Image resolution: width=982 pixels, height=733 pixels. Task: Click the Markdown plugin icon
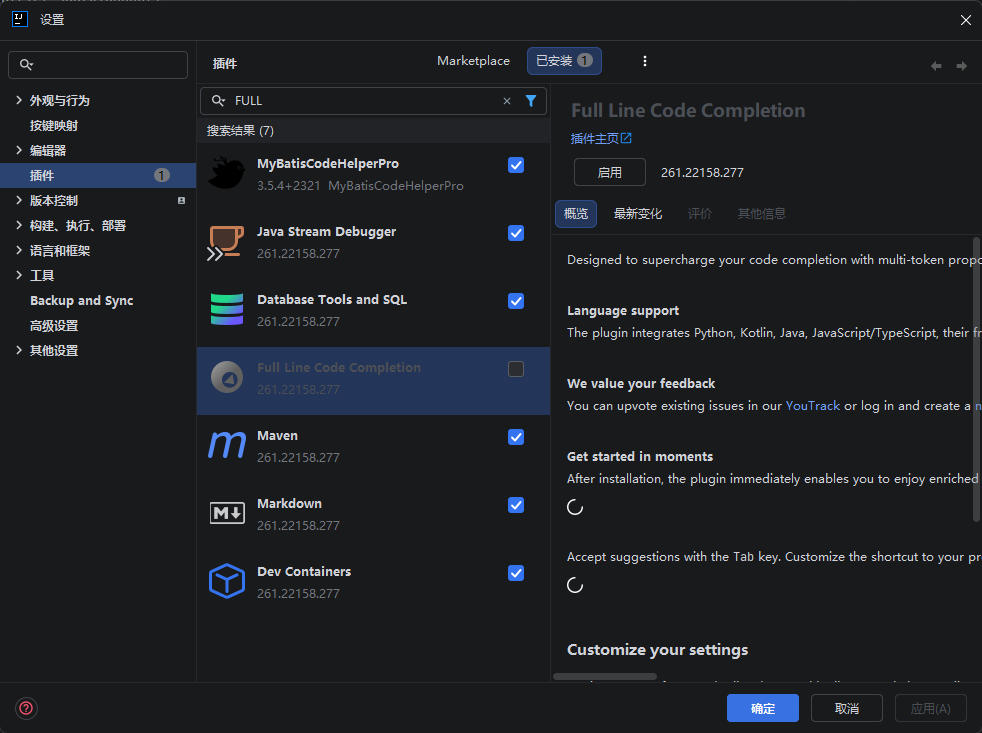[x=227, y=513]
